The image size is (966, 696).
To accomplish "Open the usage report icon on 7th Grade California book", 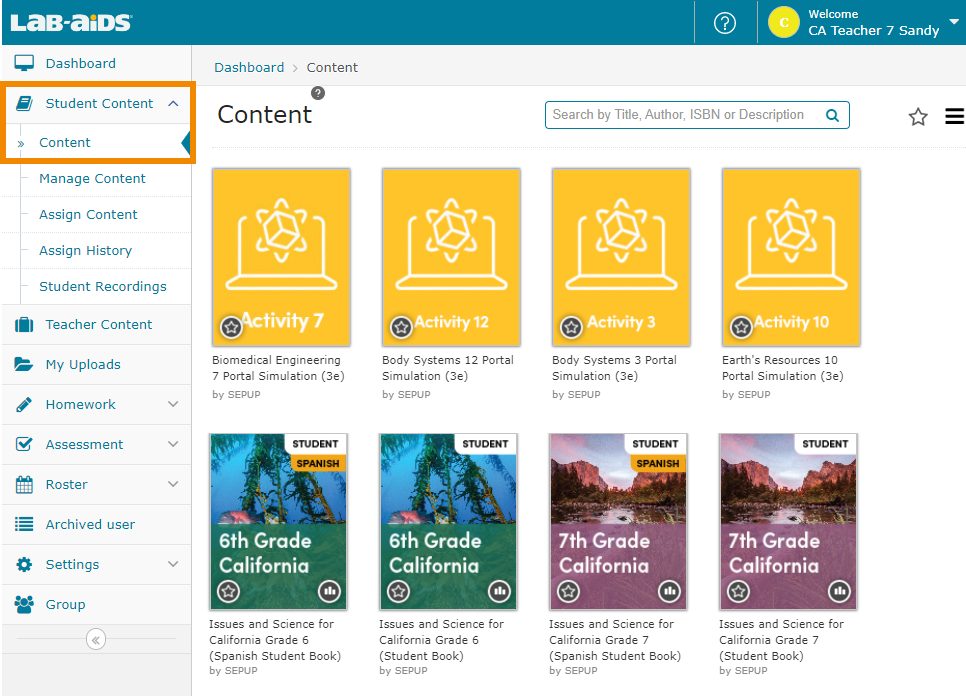I will click(840, 591).
